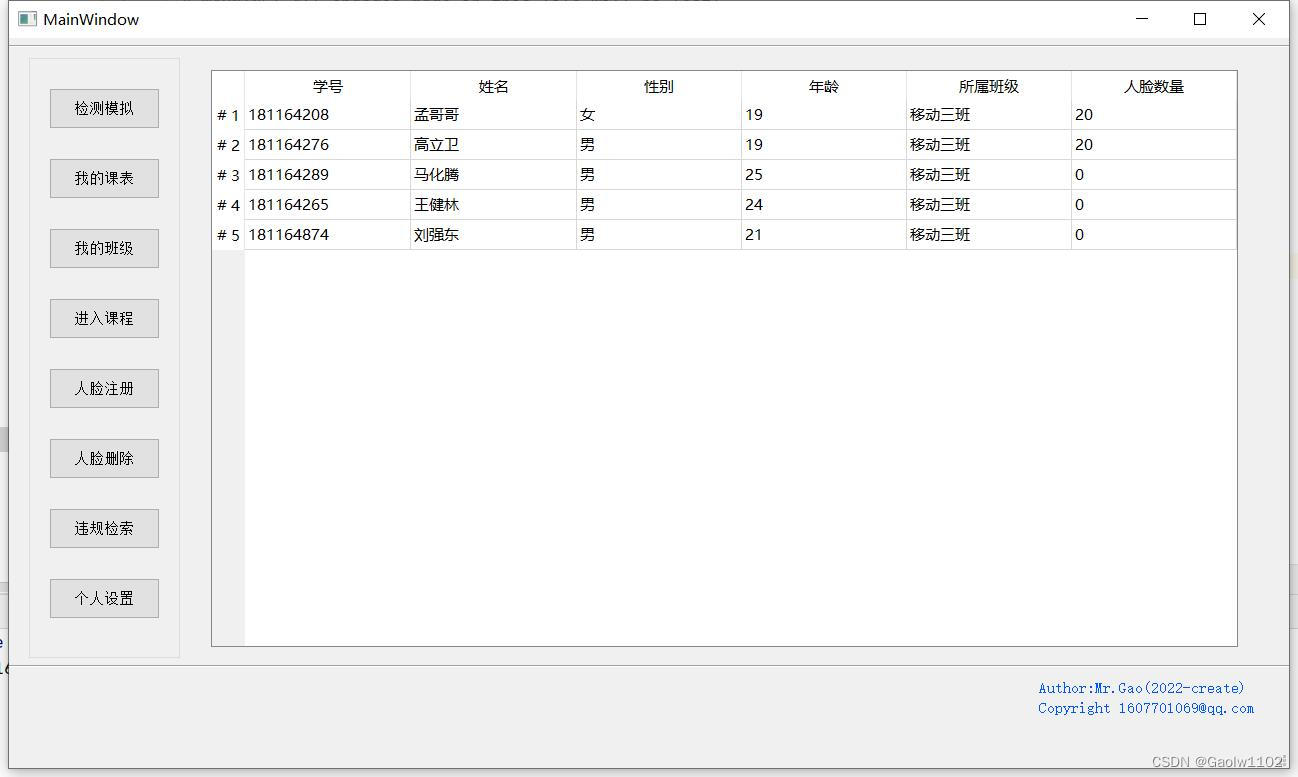Click the name cell 马化腾
The image size is (1298, 777).
(494, 175)
